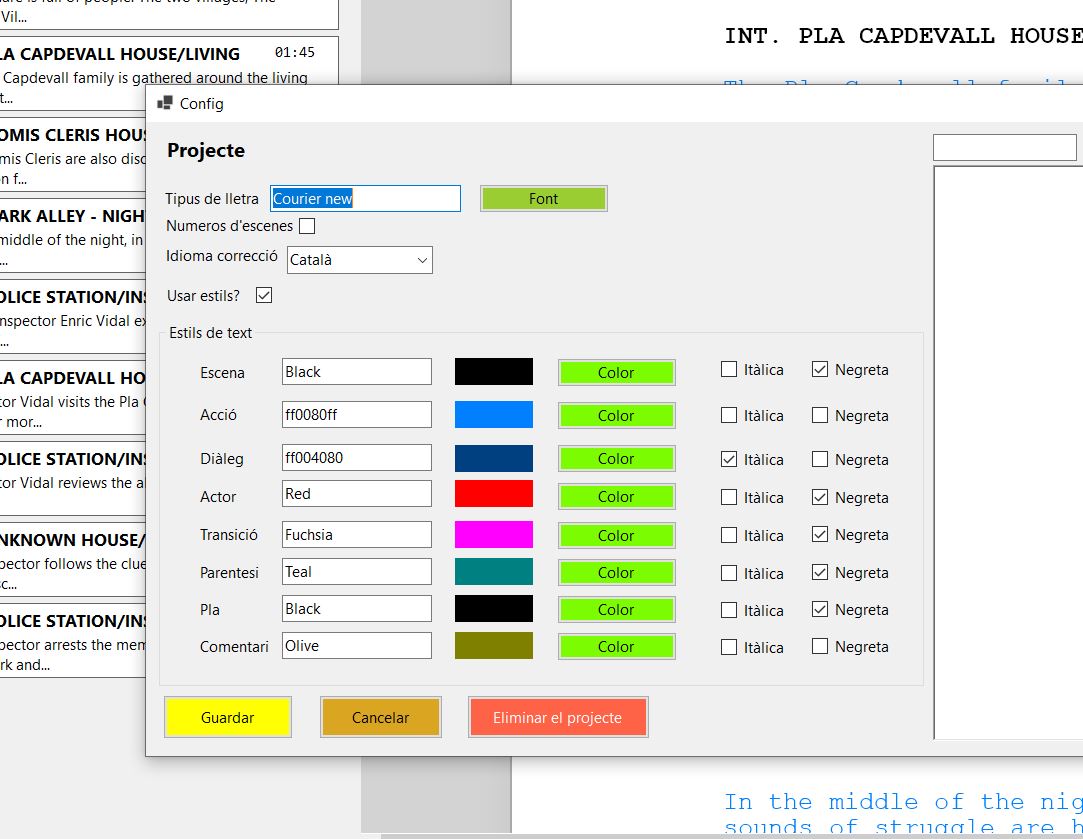Open the Color picker for Diàleg
Viewport: 1083px width, 839px height.
[x=616, y=457]
